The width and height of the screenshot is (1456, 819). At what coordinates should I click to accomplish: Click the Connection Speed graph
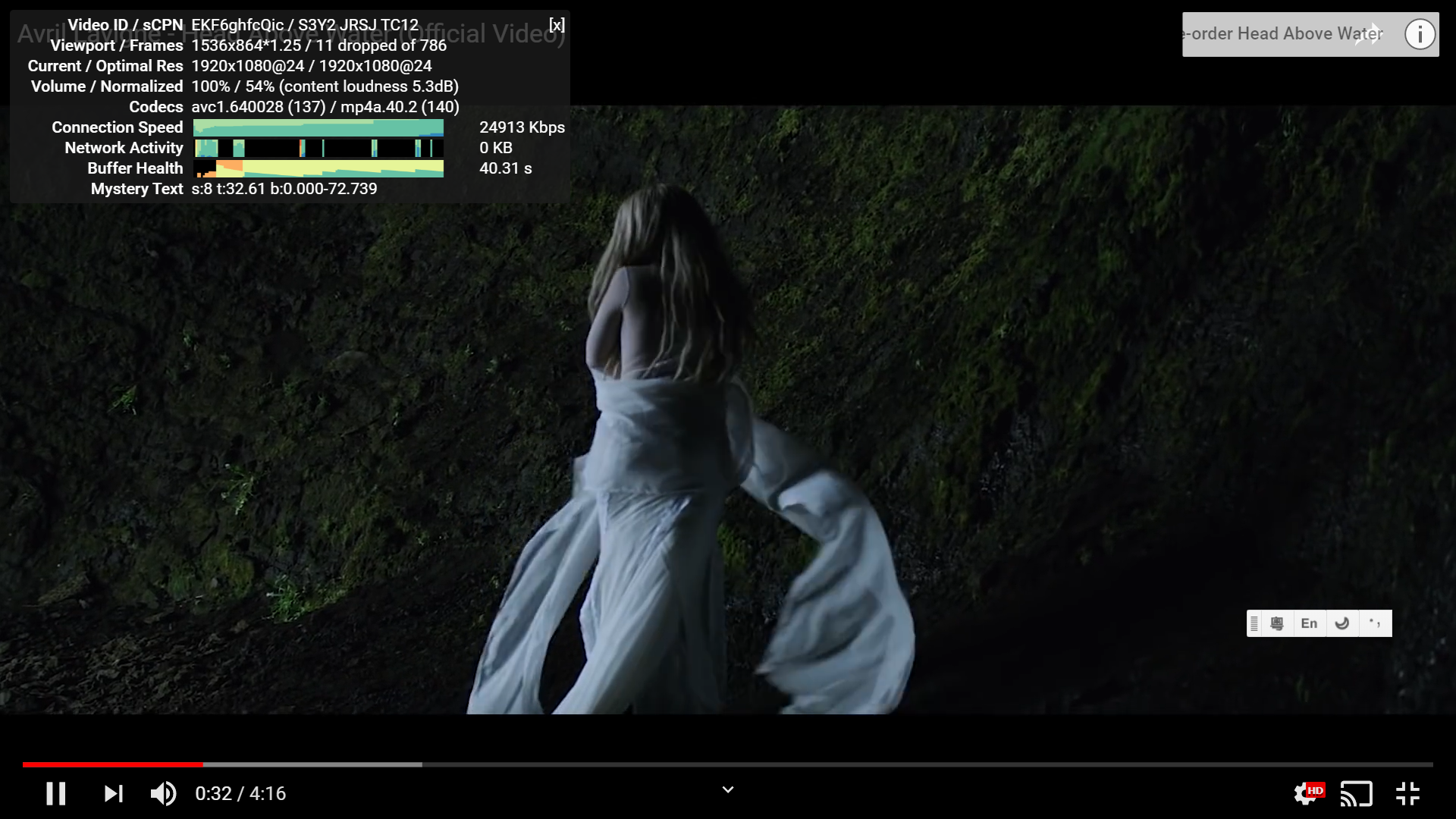pos(318,127)
